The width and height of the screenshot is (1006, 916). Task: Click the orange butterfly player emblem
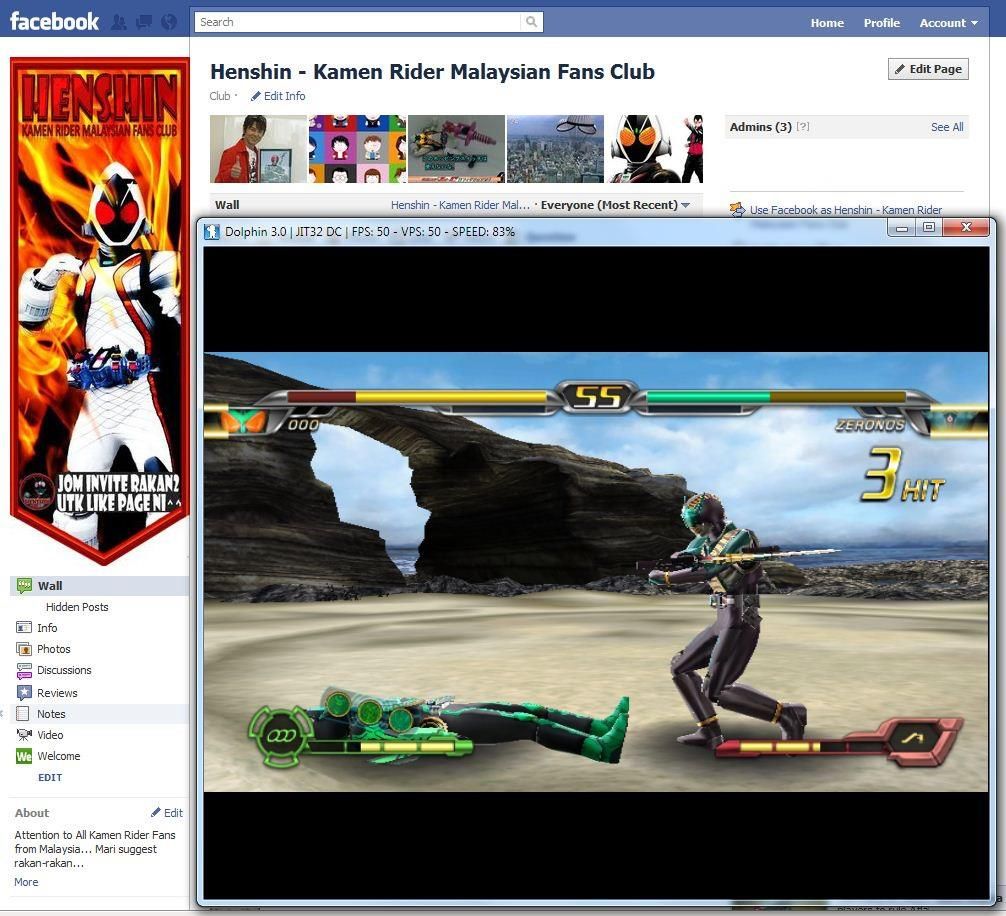243,421
